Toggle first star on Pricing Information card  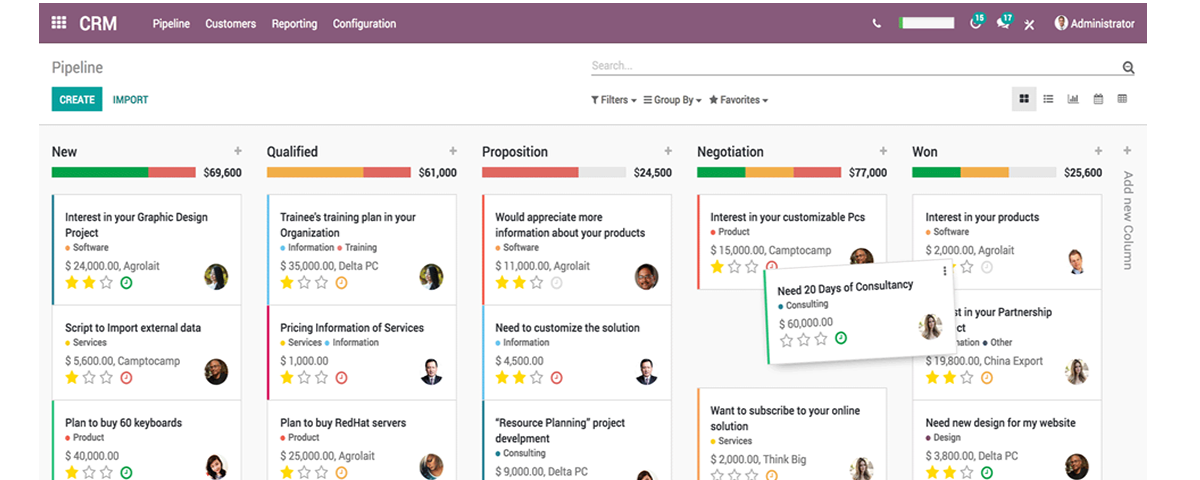click(x=287, y=378)
